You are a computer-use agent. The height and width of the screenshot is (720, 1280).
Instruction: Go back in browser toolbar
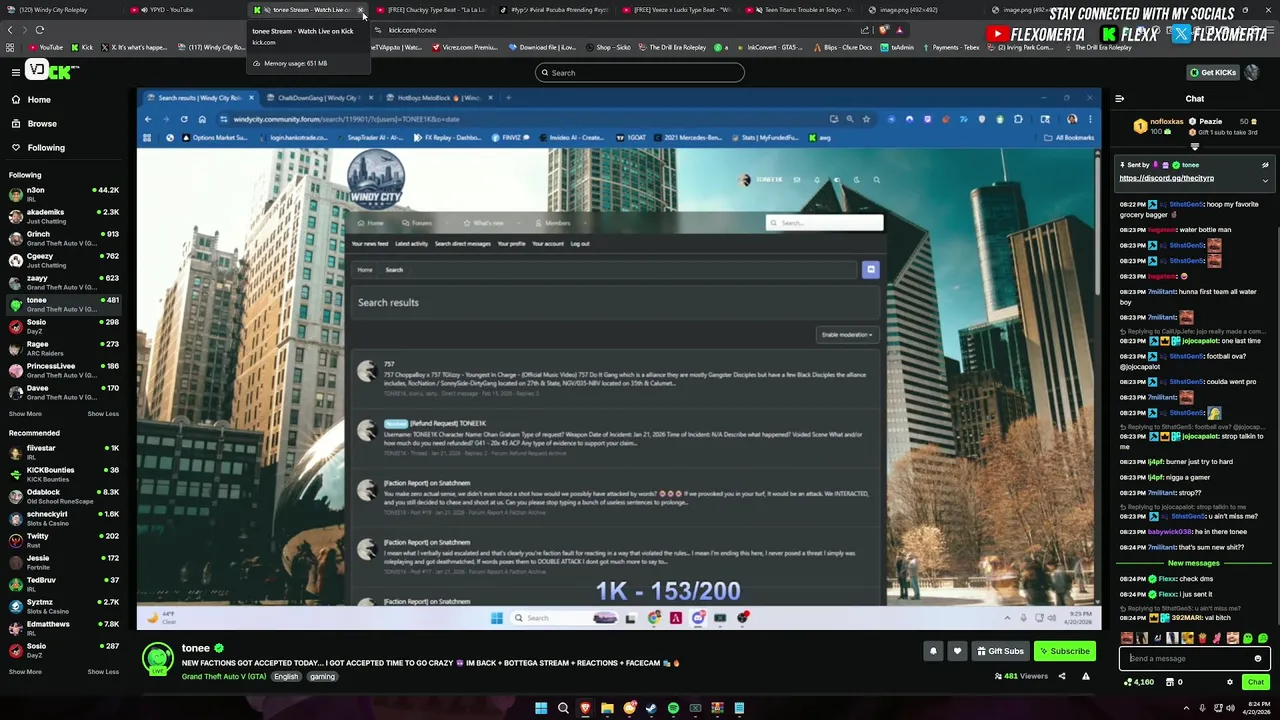click(10, 30)
